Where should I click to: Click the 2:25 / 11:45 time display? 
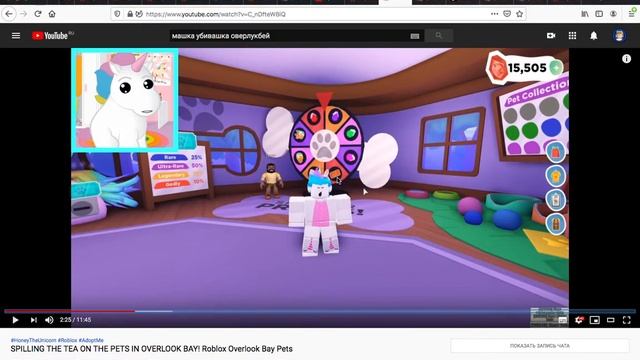(x=76, y=320)
